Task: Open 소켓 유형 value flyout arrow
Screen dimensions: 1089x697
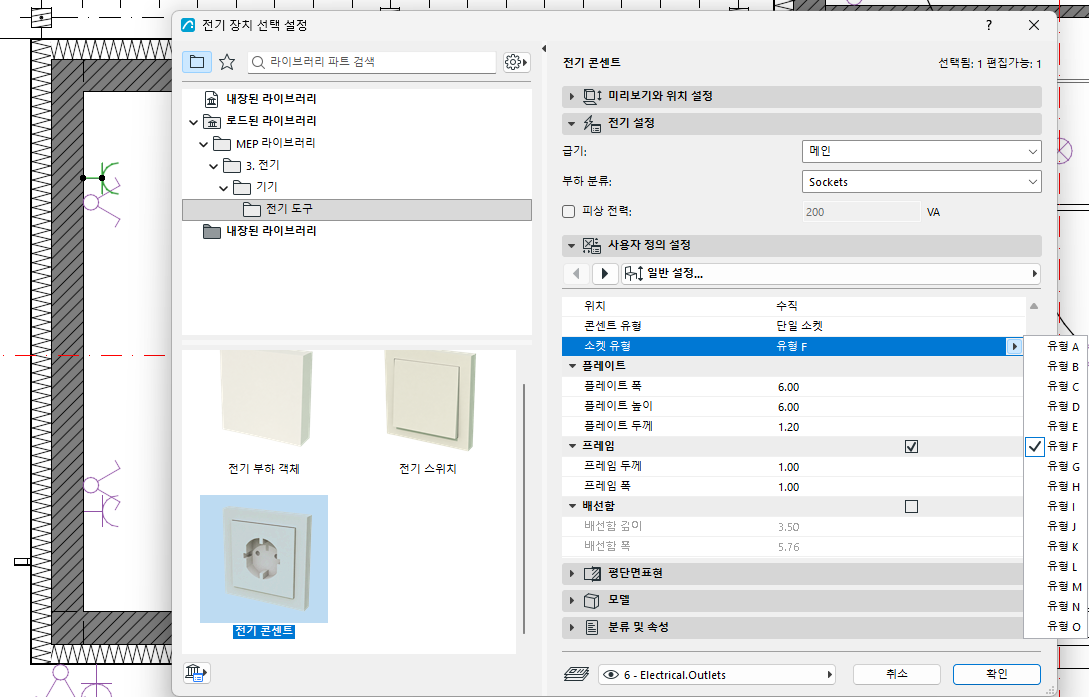Action: click(x=1014, y=346)
